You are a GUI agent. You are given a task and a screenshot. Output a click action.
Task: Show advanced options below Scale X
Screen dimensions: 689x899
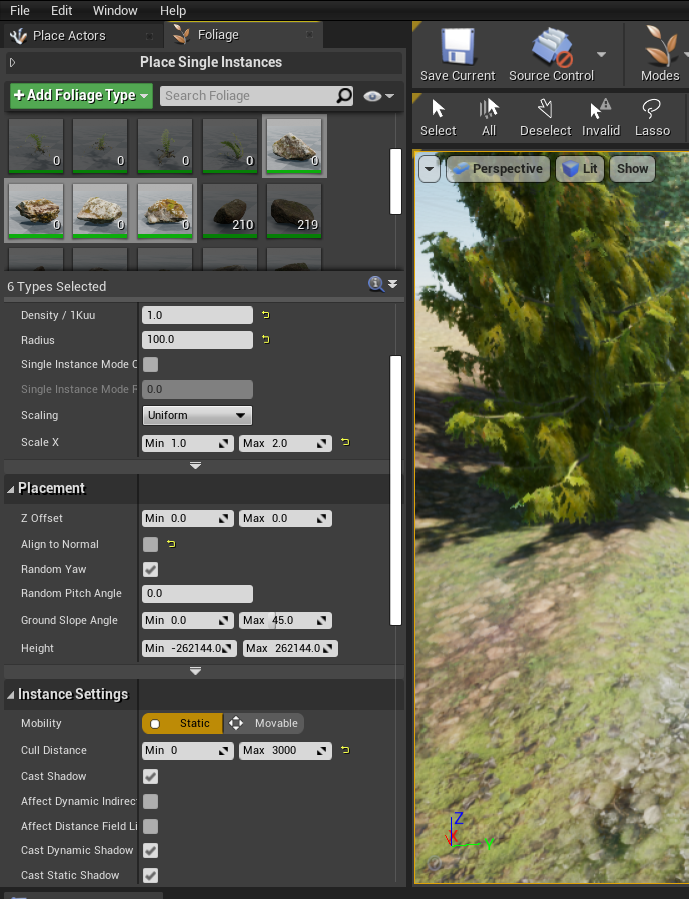195,466
